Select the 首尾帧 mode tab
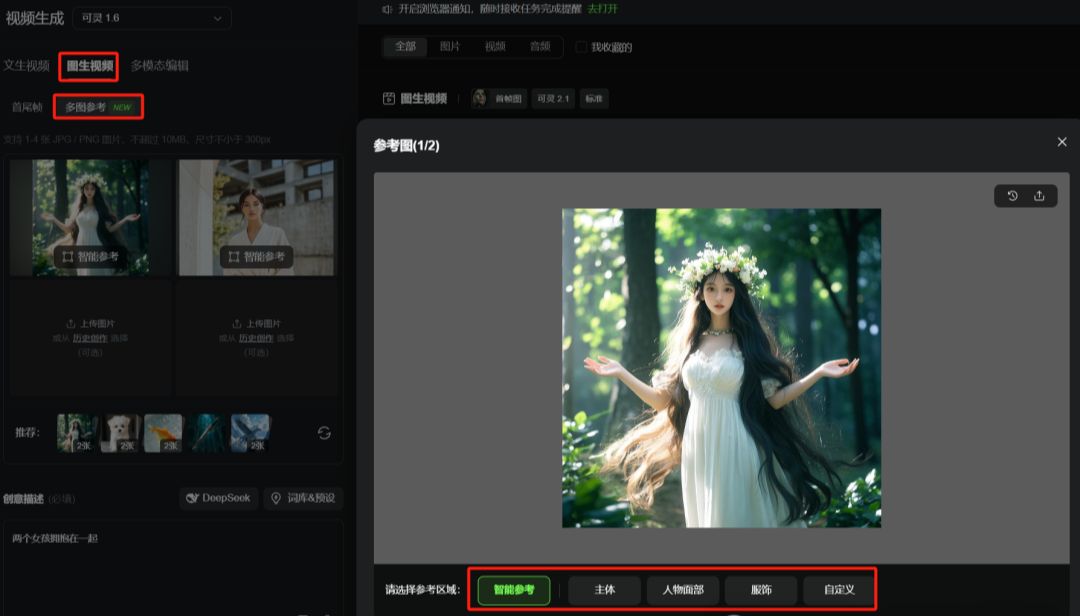Viewport: 1080px width, 616px height. point(27,107)
